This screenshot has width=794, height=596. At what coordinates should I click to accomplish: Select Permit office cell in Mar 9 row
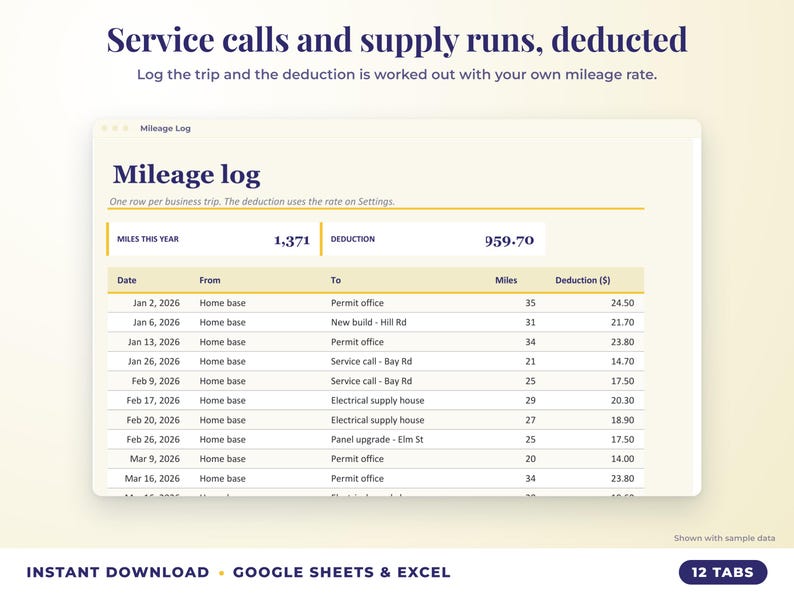(357, 459)
